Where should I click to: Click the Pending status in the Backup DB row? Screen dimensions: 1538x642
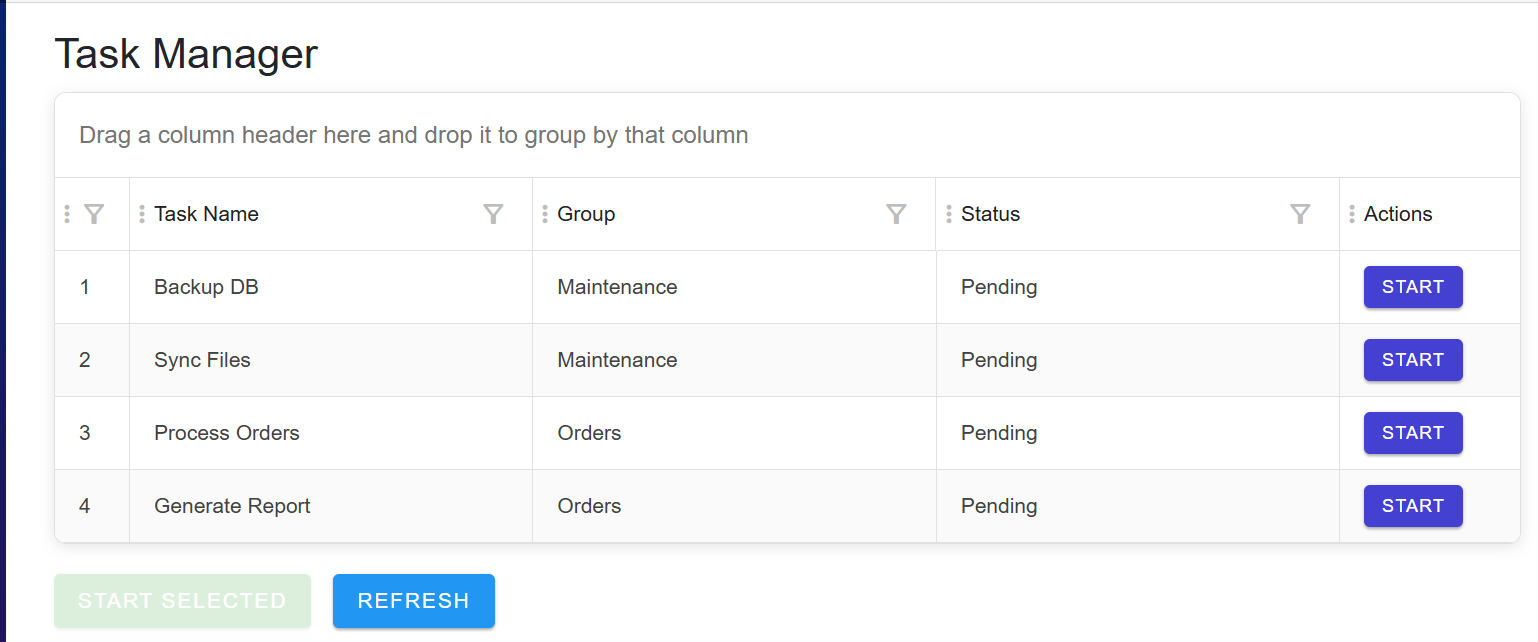tap(1138, 287)
